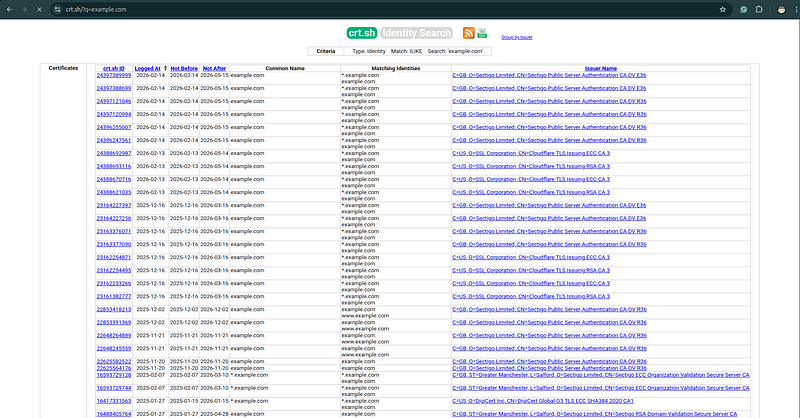Open certificate ID 23162254495
The width and height of the screenshot is (800, 418).
114,271
